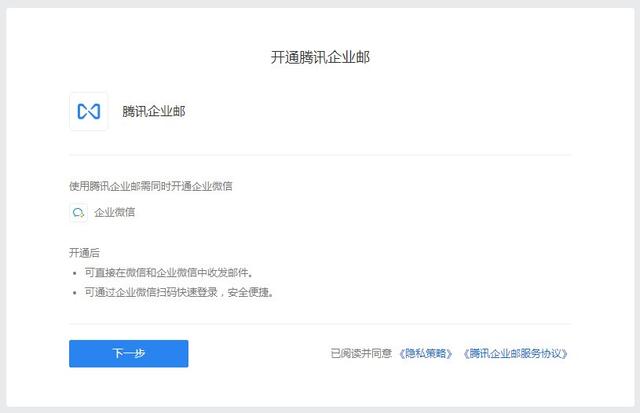The height and width of the screenshot is (413, 640).
Task: Click the 腾讯企业邮 product name text
Action: (x=154, y=111)
